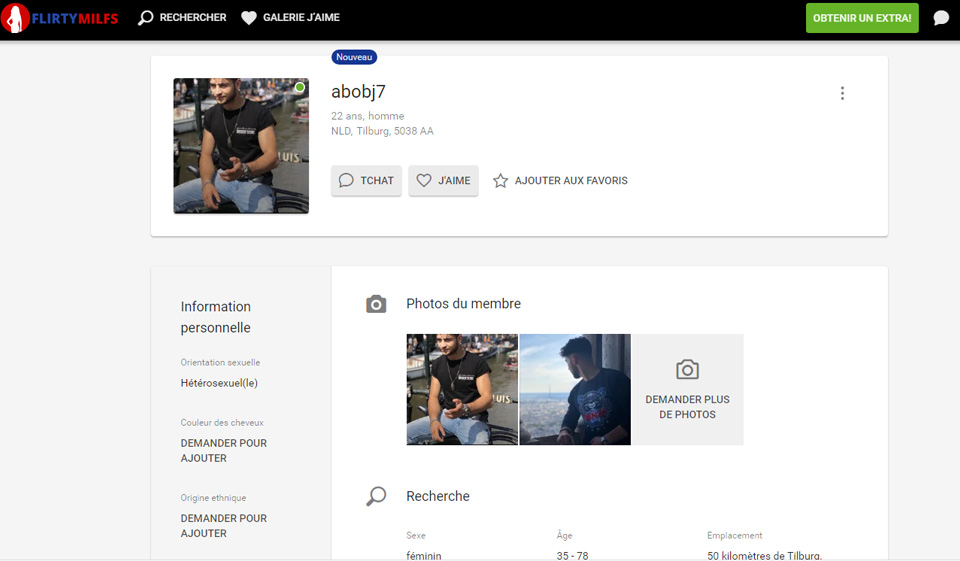
Task: Request hair color via Demander pour ajouter
Action: click(x=224, y=450)
